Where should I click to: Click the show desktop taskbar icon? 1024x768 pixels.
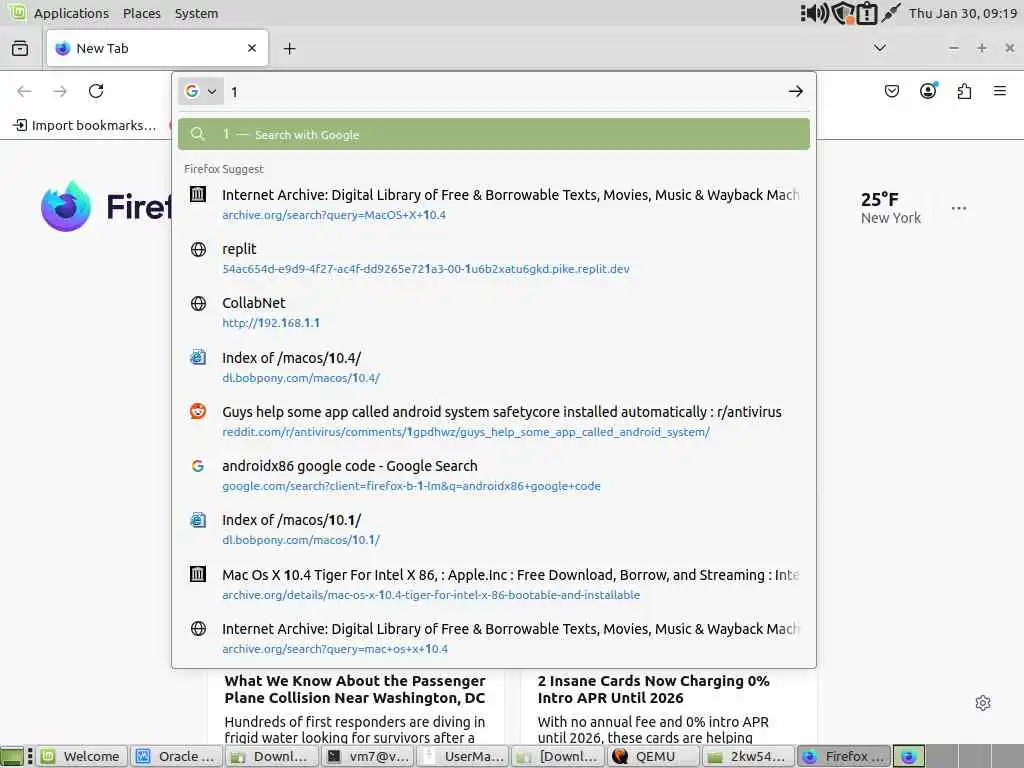tap(11, 756)
